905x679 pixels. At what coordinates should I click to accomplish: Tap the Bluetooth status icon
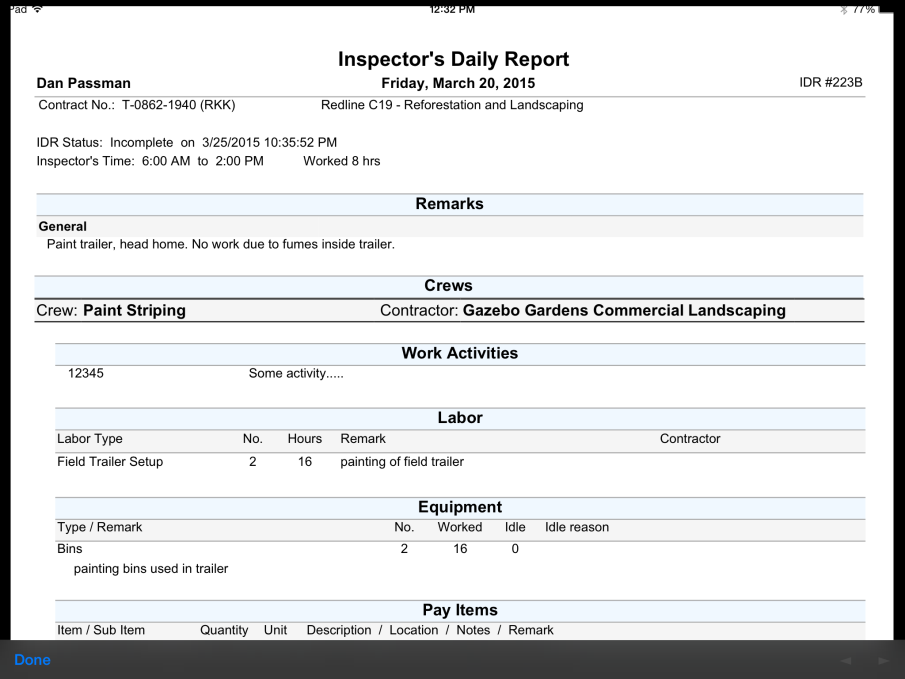tap(843, 9)
